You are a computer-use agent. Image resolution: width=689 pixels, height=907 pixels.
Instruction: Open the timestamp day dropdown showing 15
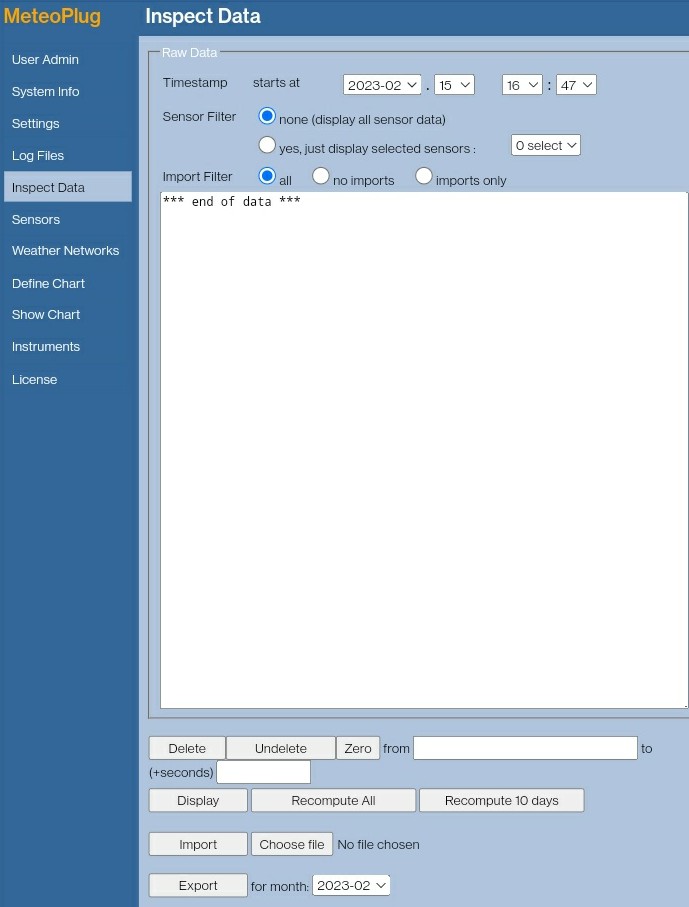(454, 85)
